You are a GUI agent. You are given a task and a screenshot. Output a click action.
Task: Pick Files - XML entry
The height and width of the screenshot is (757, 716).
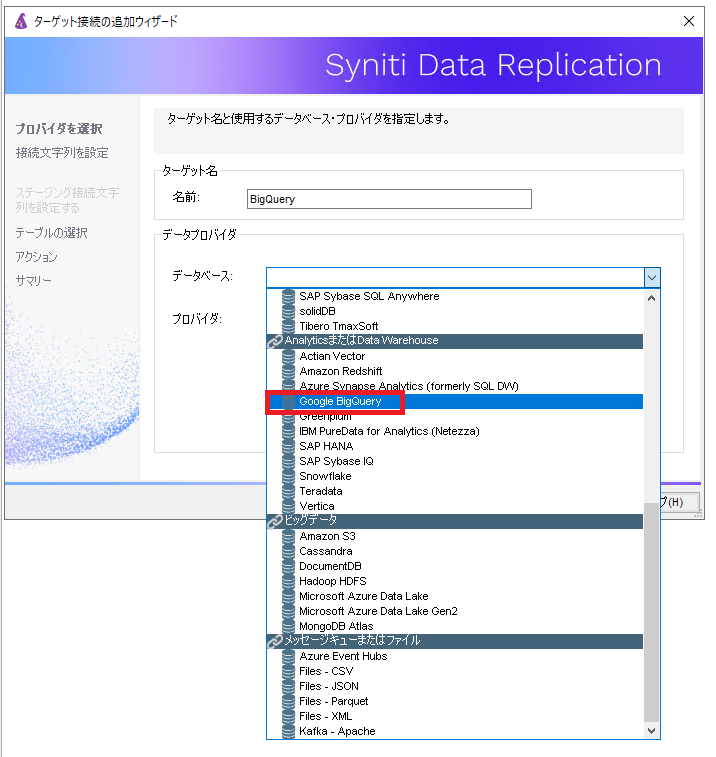455,716
